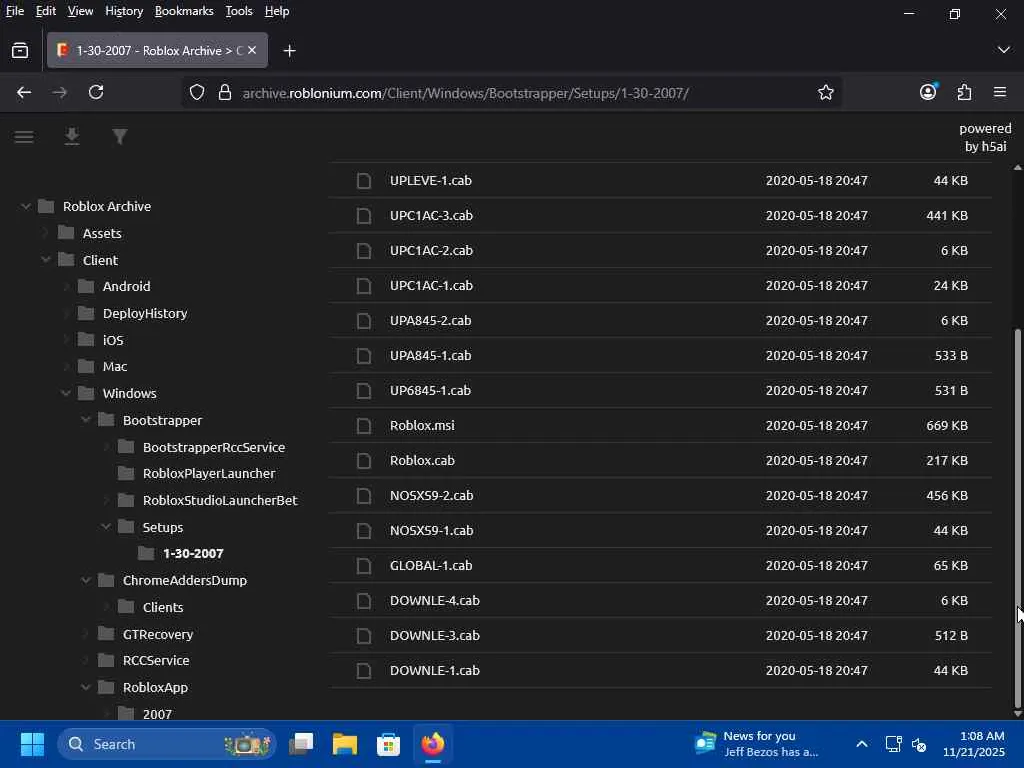Open File Explorer from taskbar
The height and width of the screenshot is (768, 1024).
345,744
